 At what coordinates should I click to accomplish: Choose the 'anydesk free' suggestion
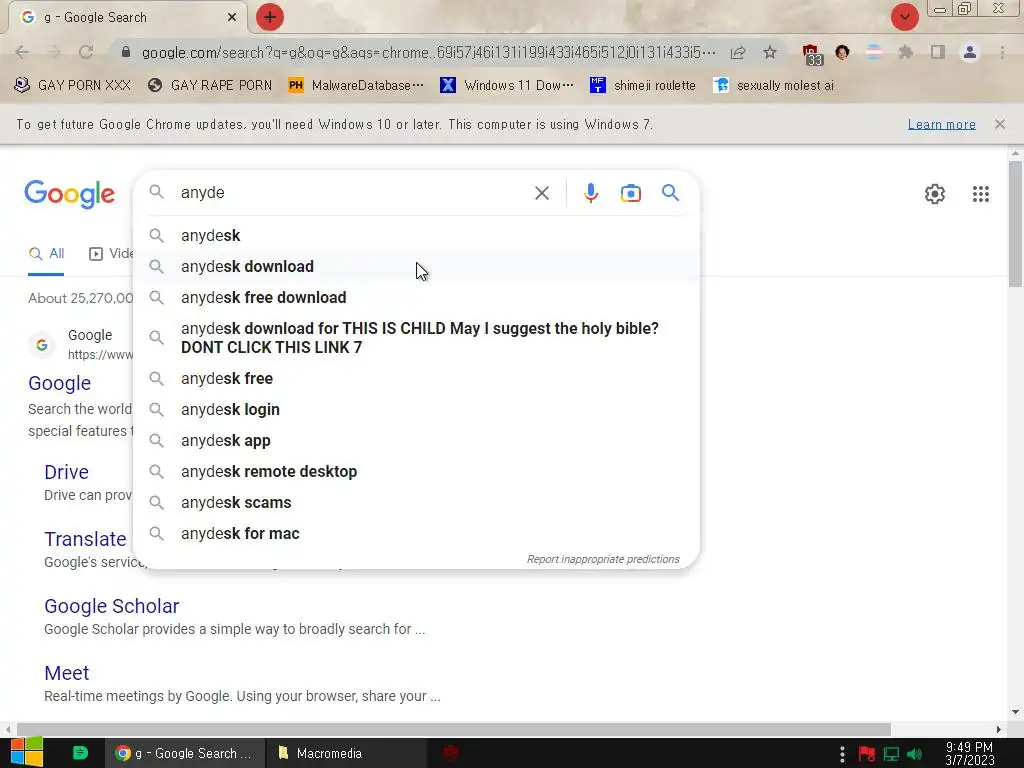pos(416,378)
